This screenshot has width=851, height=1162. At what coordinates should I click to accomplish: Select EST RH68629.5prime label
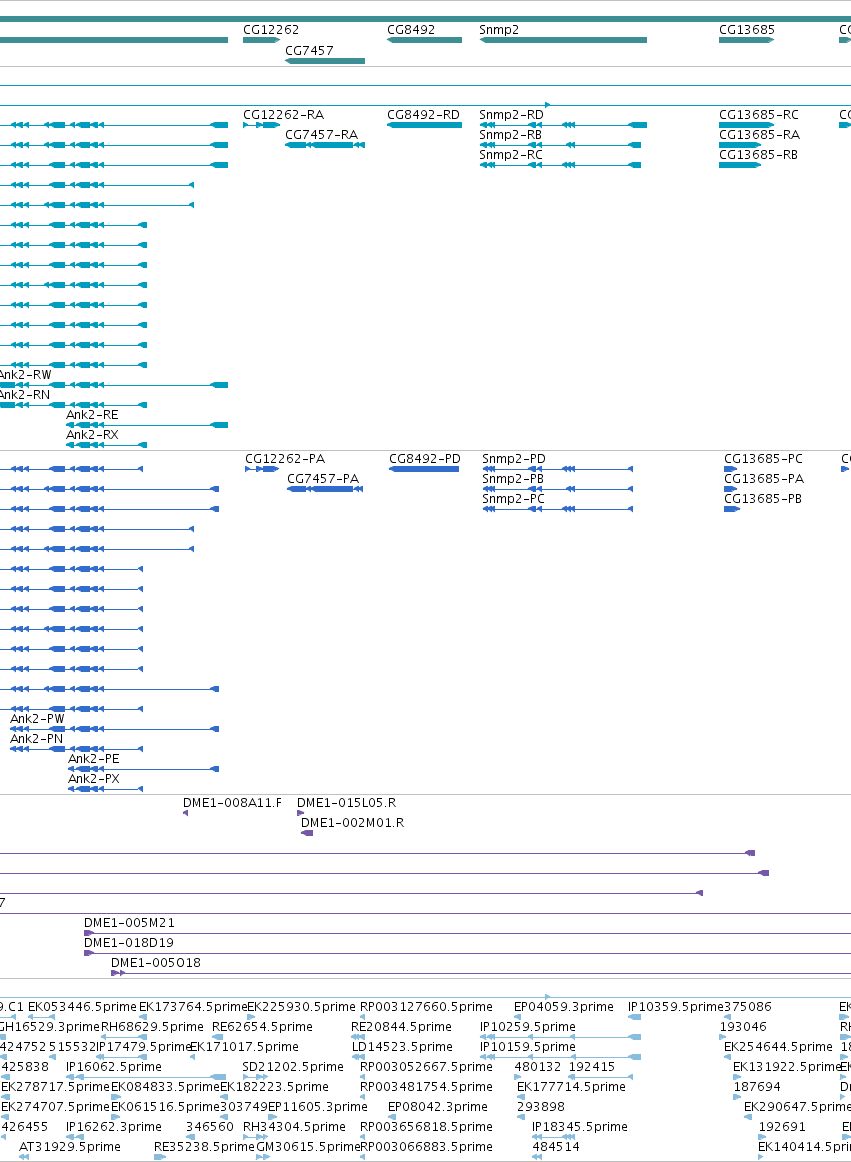click(x=152, y=1027)
